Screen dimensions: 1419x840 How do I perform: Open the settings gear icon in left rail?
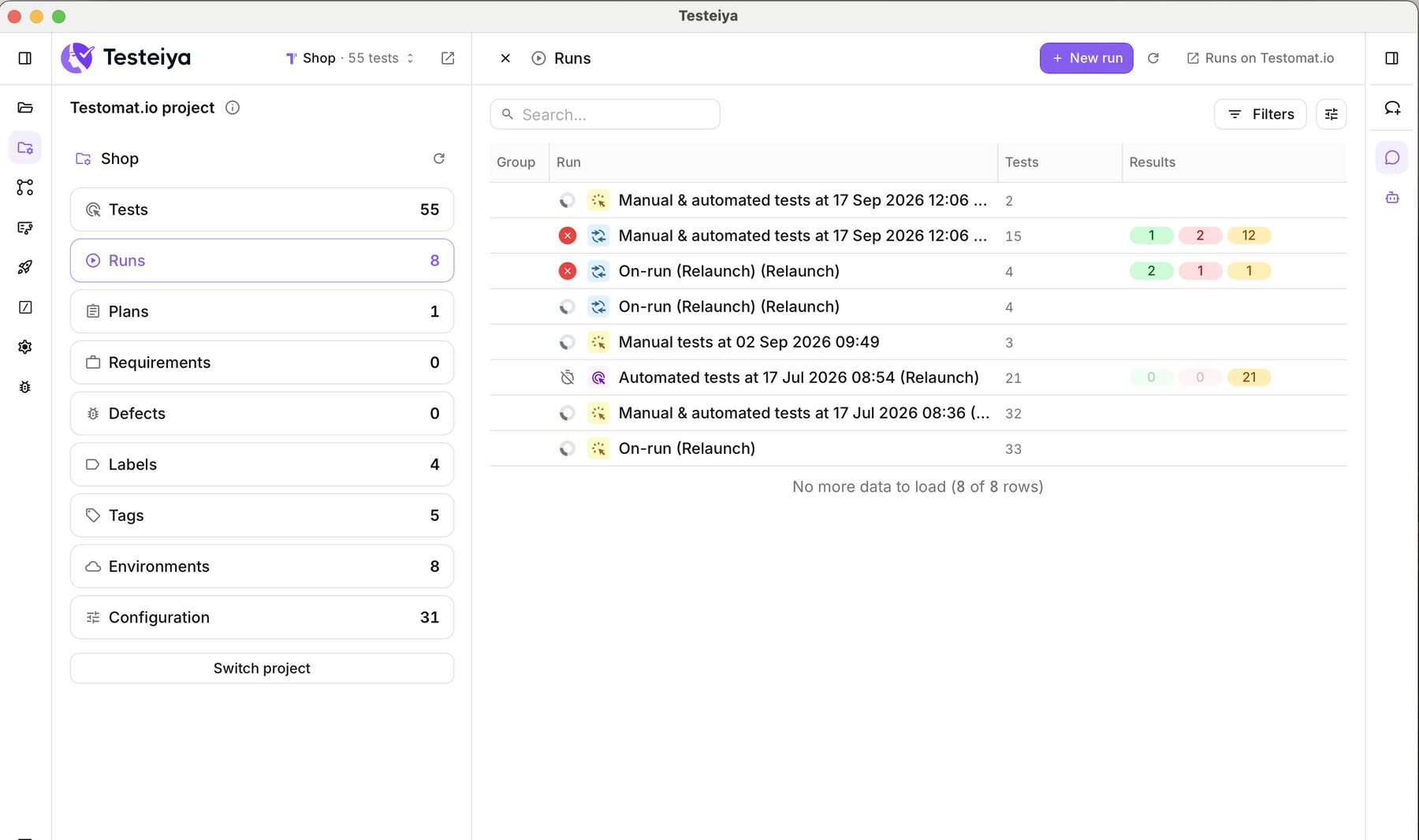coord(25,347)
